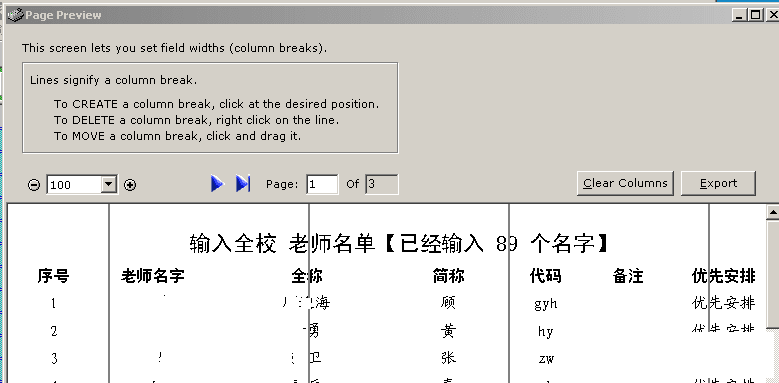
Task: Click the zoom out minus icon
Action: point(34,185)
